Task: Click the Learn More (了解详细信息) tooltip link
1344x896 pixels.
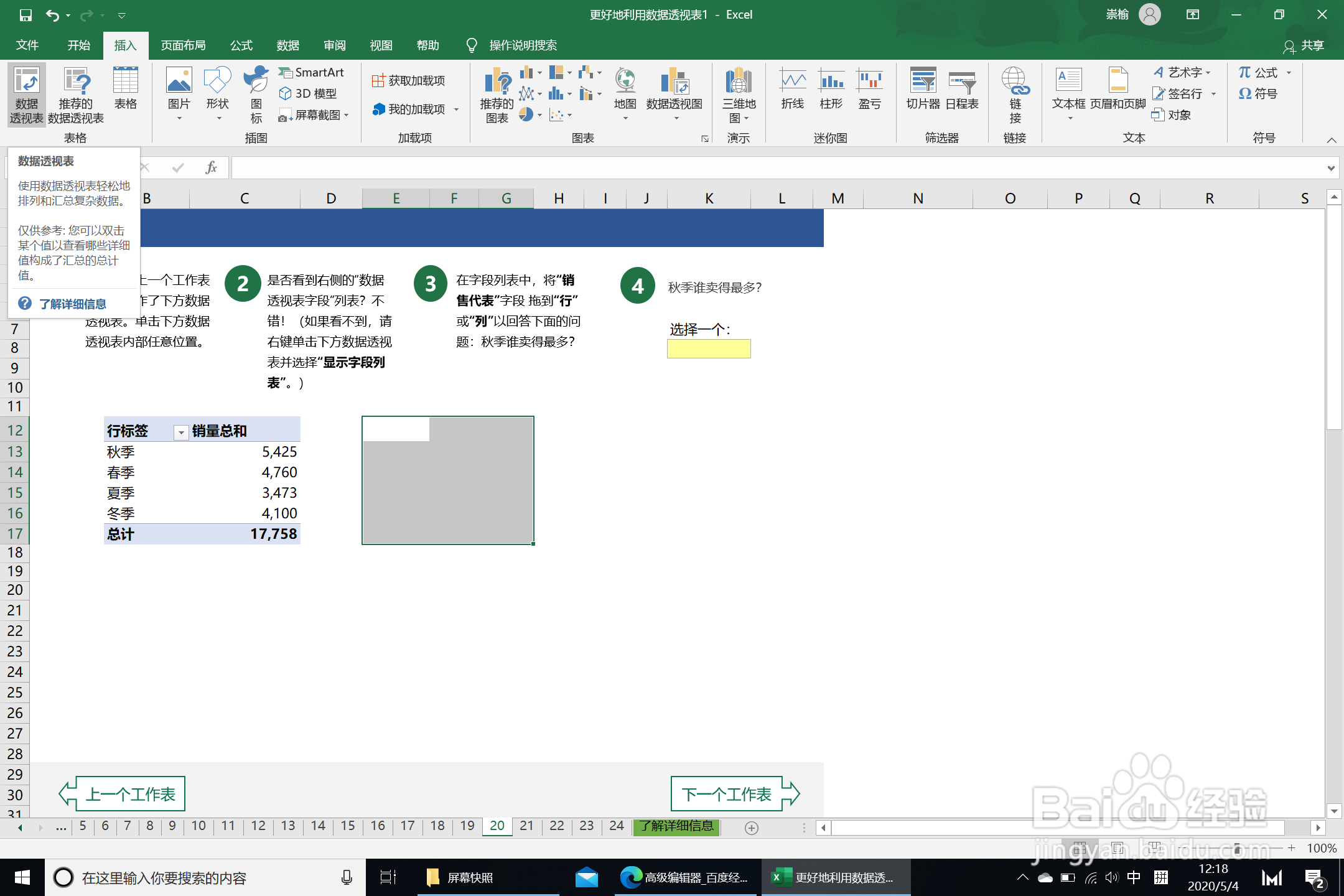Action: tap(72, 304)
